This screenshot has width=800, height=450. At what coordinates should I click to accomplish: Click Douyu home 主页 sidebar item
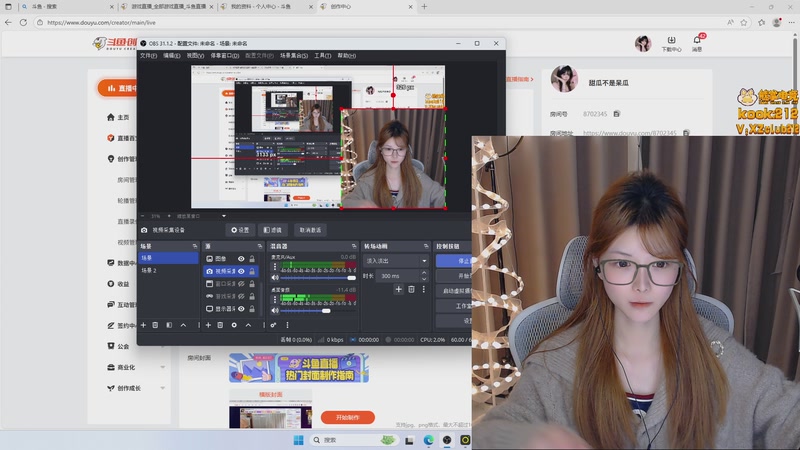coord(118,117)
